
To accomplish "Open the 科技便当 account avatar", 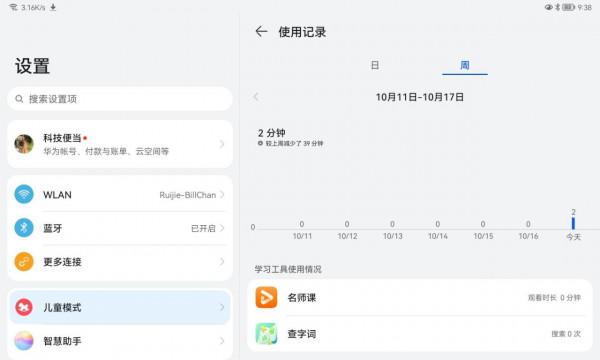I will coord(24,144).
